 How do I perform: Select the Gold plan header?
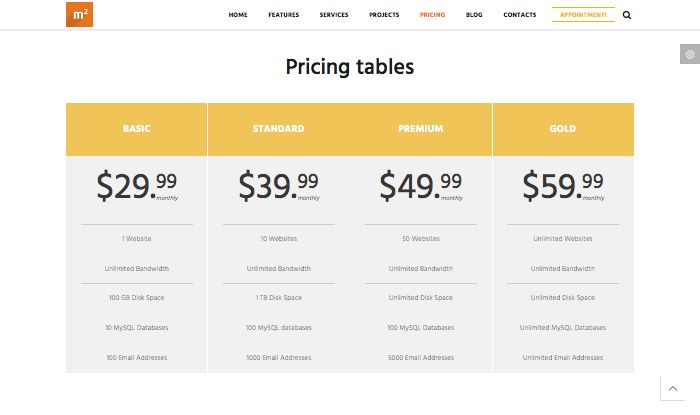coord(563,129)
